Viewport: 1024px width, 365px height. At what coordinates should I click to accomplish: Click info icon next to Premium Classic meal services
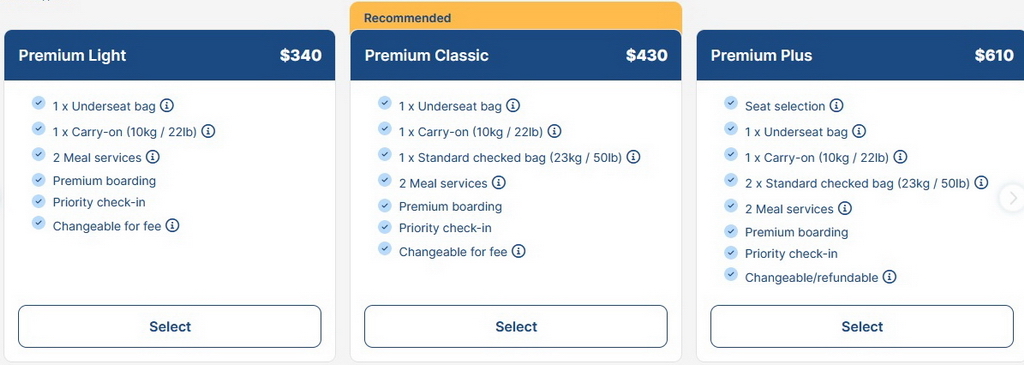click(499, 182)
